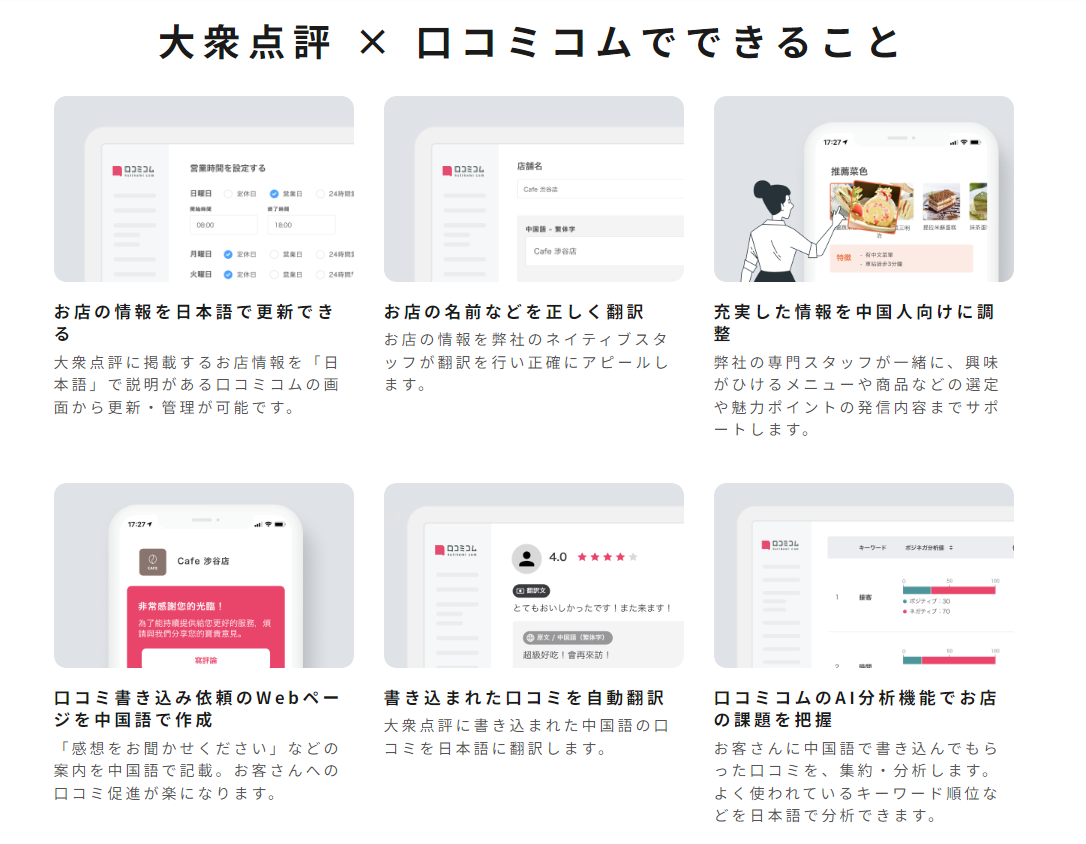
Task: Open the お店の情報を日本語で更新できる card title
Action: (195, 323)
